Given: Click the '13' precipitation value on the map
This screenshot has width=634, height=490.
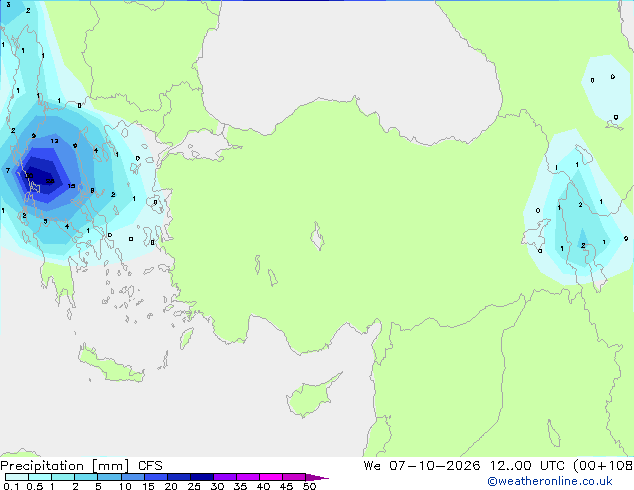Looking at the screenshot, I should pos(55,141).
